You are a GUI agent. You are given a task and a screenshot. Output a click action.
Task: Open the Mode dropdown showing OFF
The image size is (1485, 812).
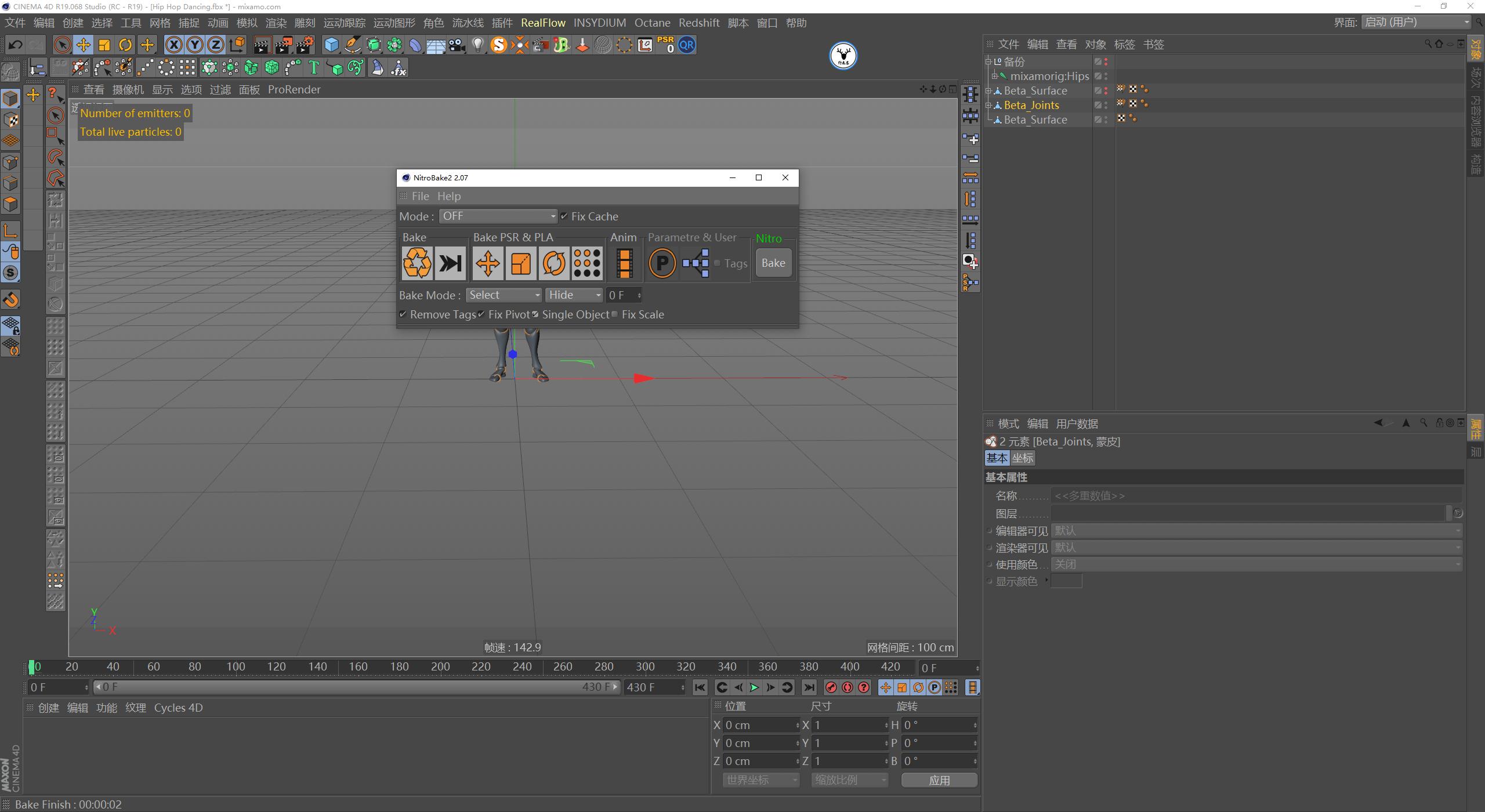498,216
